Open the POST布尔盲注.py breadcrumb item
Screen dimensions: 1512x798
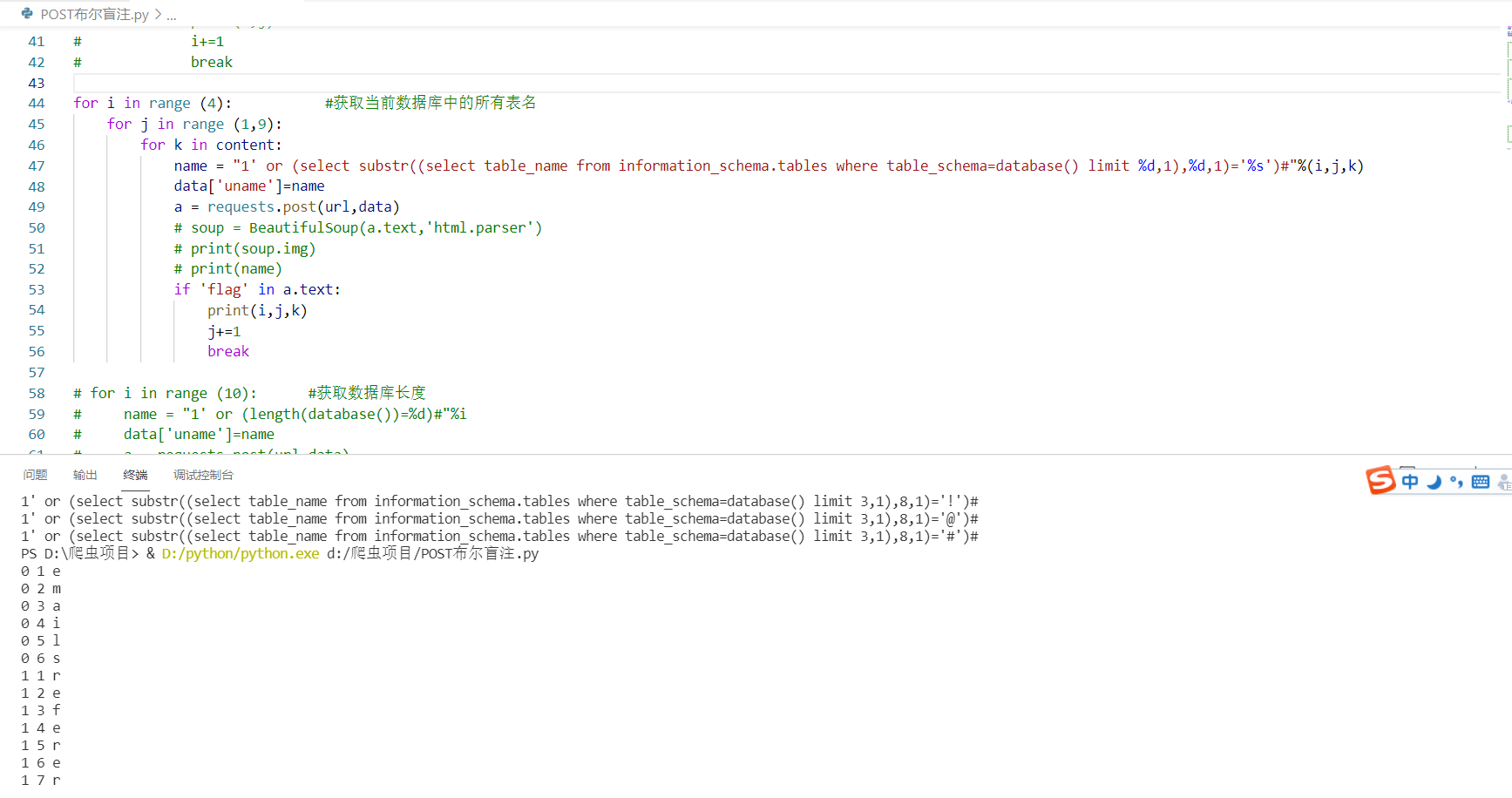94,15
